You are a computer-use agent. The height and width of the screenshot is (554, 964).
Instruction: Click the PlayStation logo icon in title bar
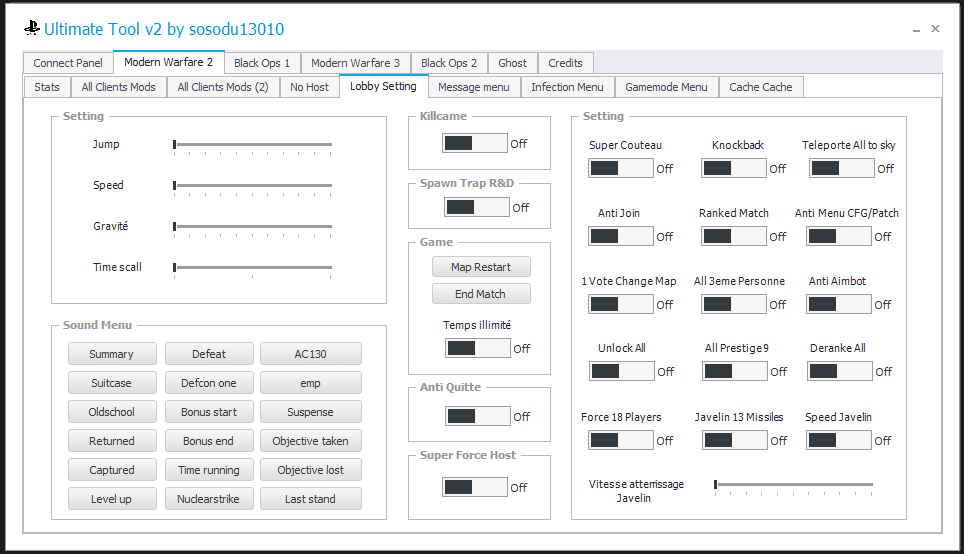[x=32, y=28]
